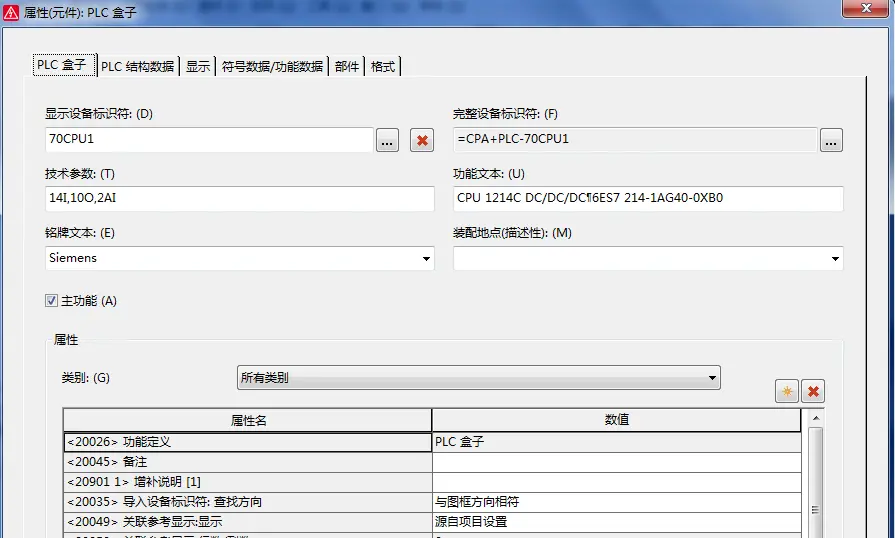Select the <20035> 导入设备标识符: 查找方向 row
Screen dimensions: 895x538
coord(248,502)
